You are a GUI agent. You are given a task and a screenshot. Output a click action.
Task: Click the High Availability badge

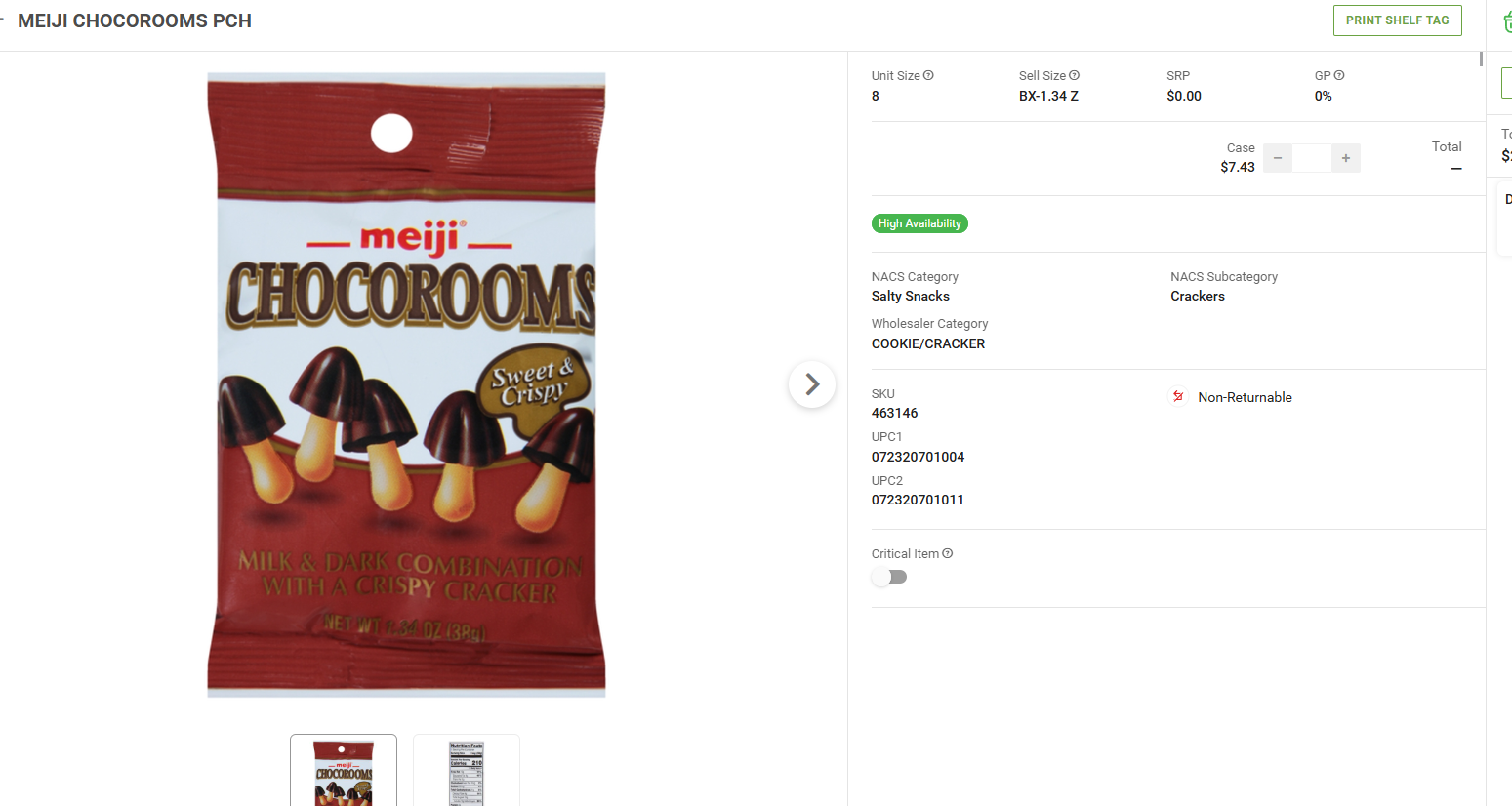point(919,223)
